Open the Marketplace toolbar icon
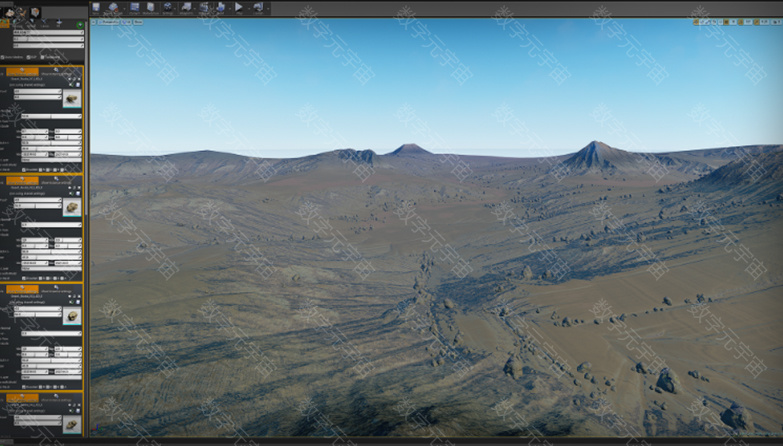The width and height of the screenshot is (783, 446). [151, 7]
